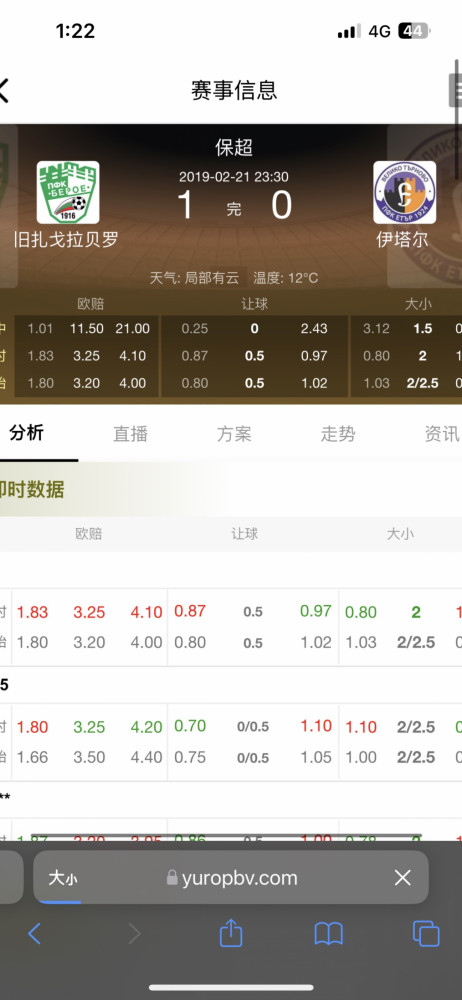Show all Safari tabs
462x1000 pixels.
coord(426,934)
